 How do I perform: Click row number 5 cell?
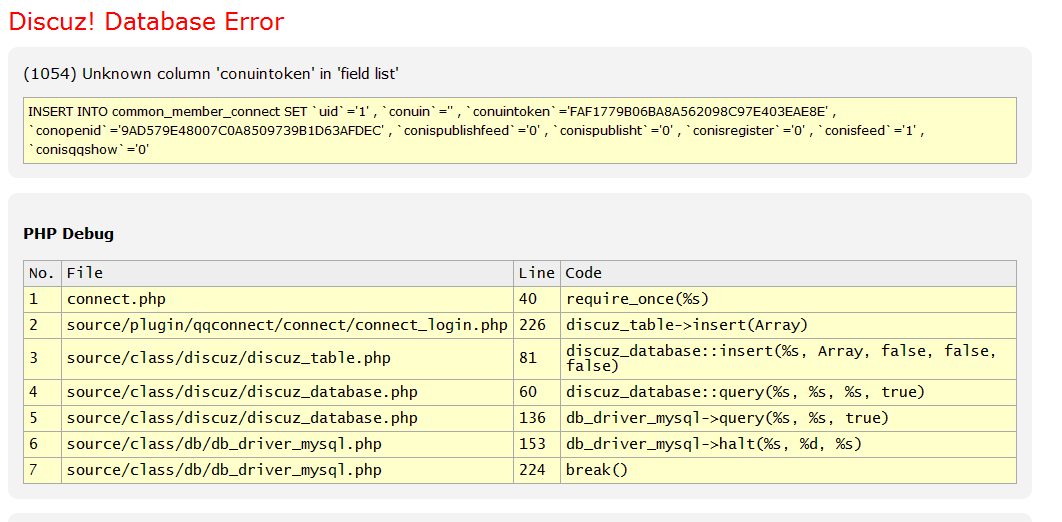pyautogui.click(x=42, y=418)
